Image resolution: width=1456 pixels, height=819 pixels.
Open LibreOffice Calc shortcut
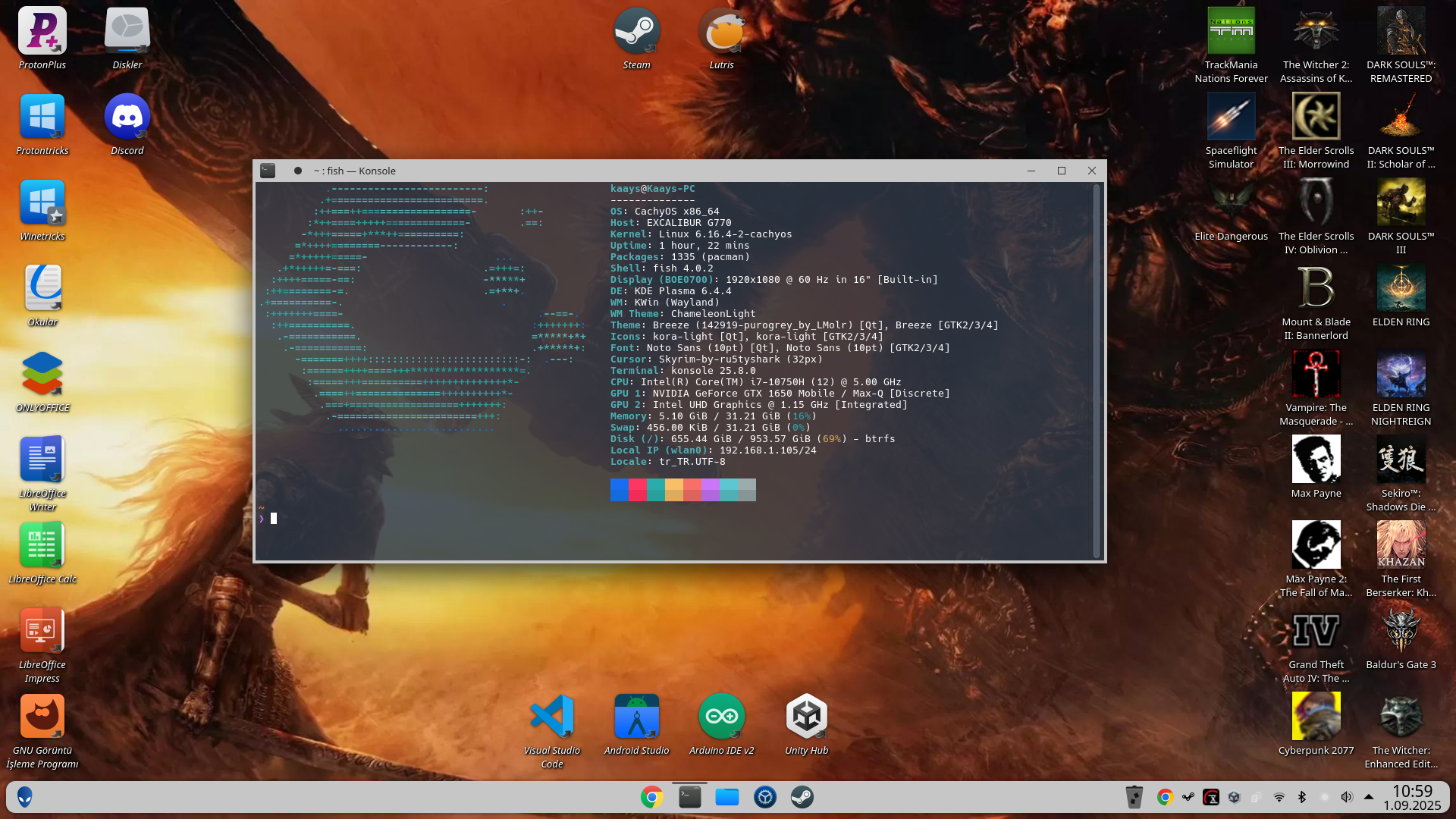pyautogui.click(x=42, y=545)
